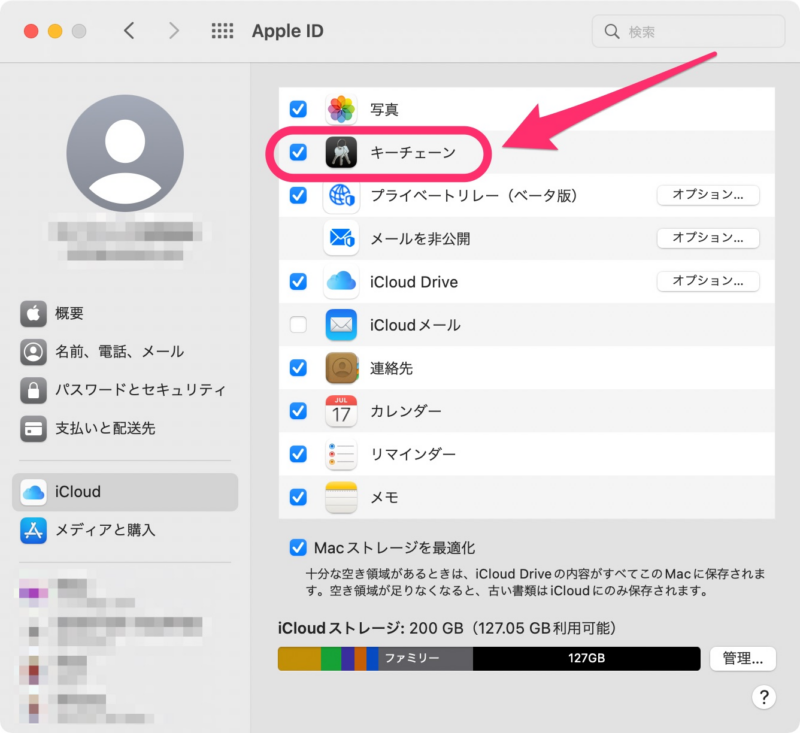Viewport: 800px width, 733px height.
Task: Click the プライベートリレー（ベータ版）label
Action: (x=473, y=195)
